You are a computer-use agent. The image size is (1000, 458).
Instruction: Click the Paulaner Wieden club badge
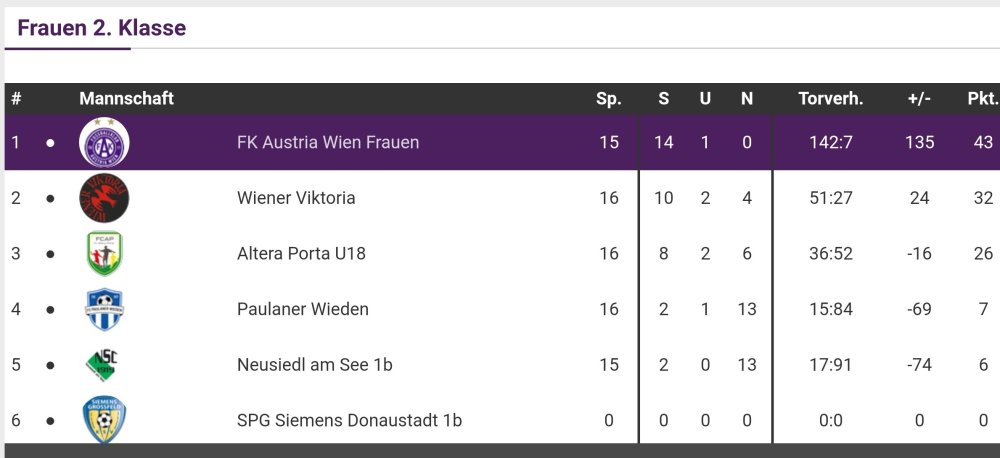tap(104, 309)
